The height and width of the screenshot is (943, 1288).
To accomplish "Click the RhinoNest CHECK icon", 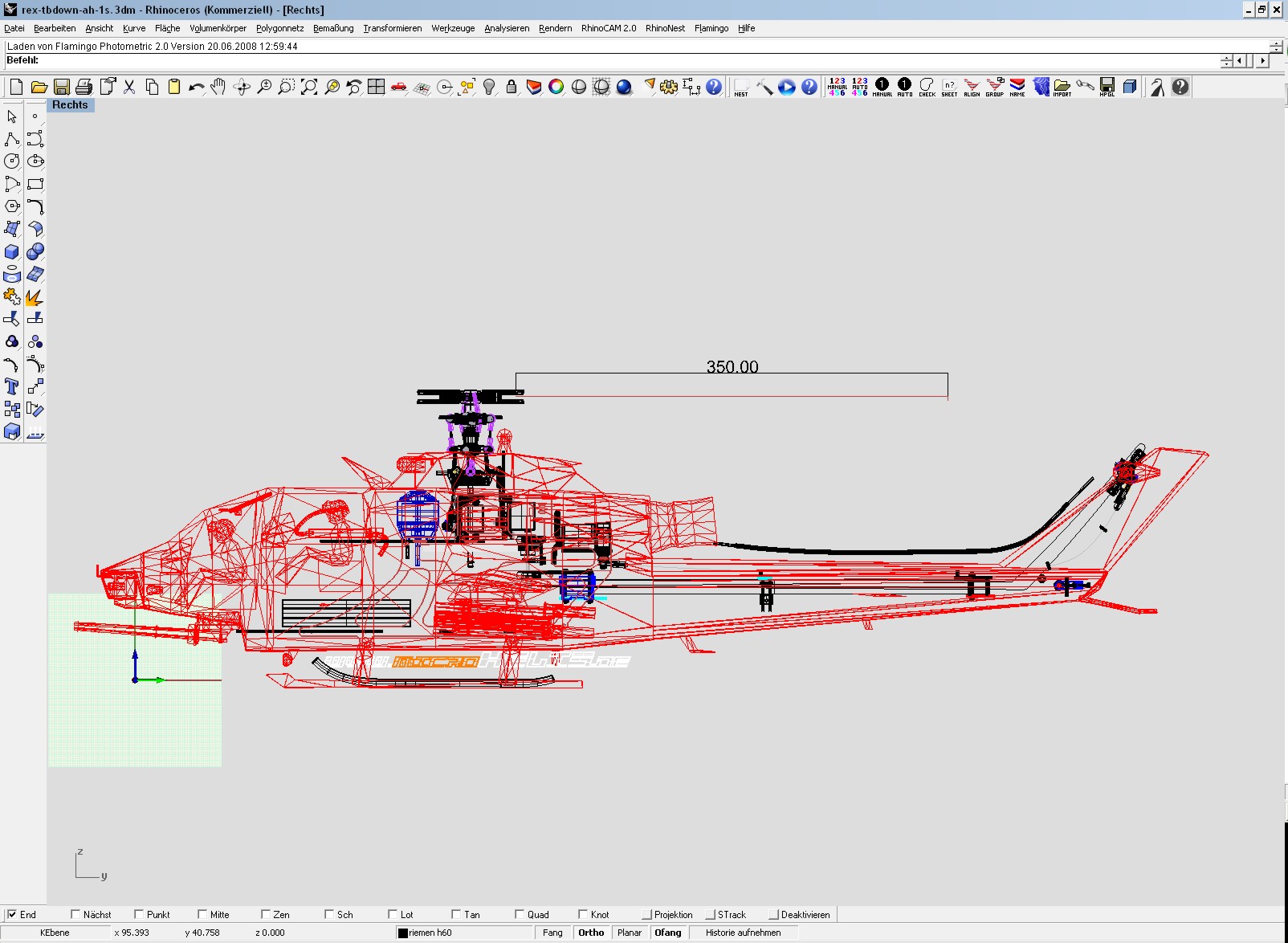I will point(927,87).
